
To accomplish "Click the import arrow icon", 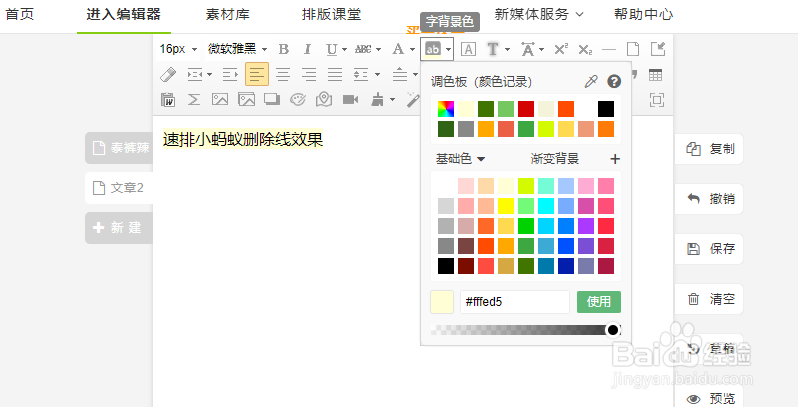I will tap(658, 49).
